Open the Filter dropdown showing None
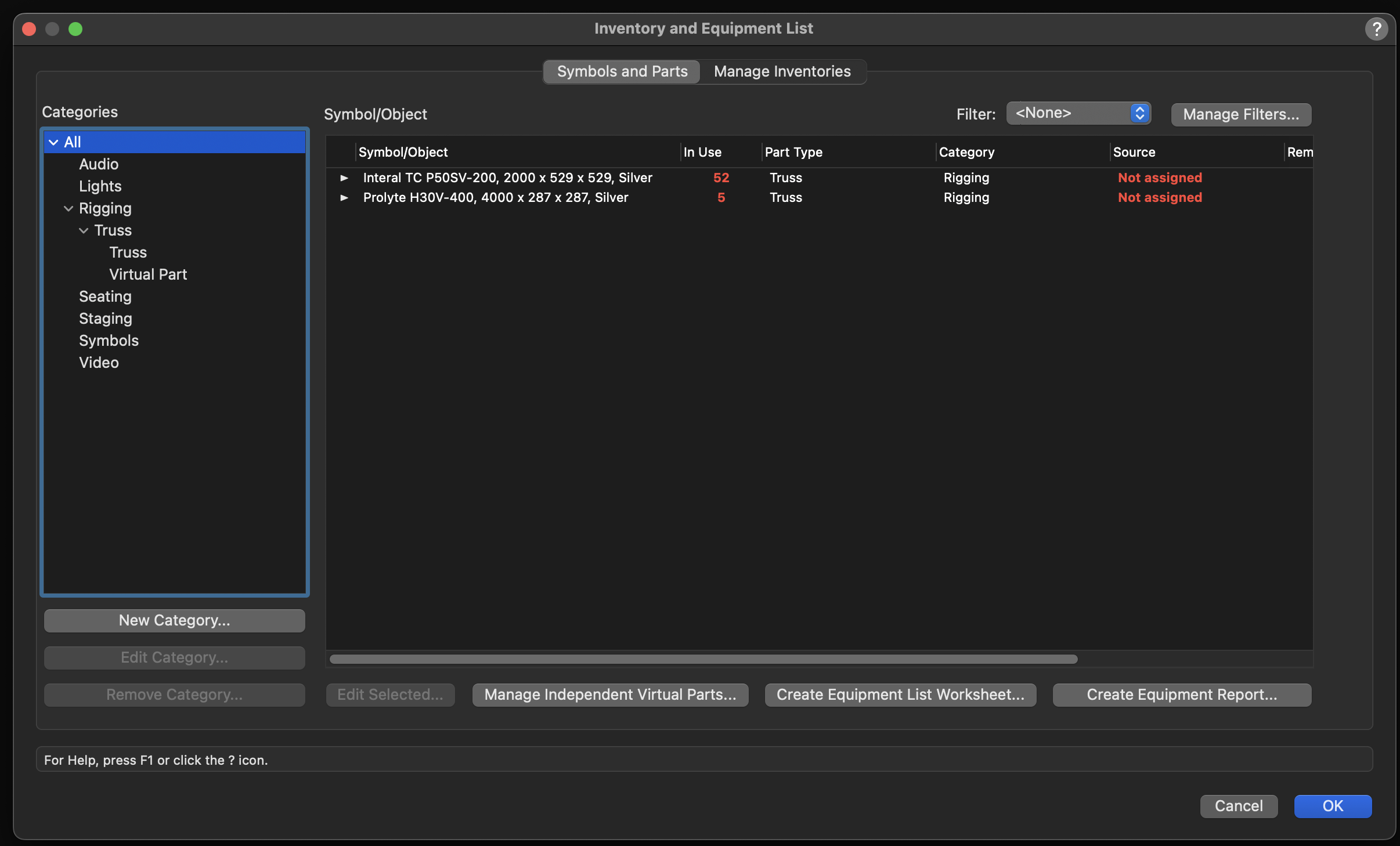1400x846 pixels. [1078, 113]
